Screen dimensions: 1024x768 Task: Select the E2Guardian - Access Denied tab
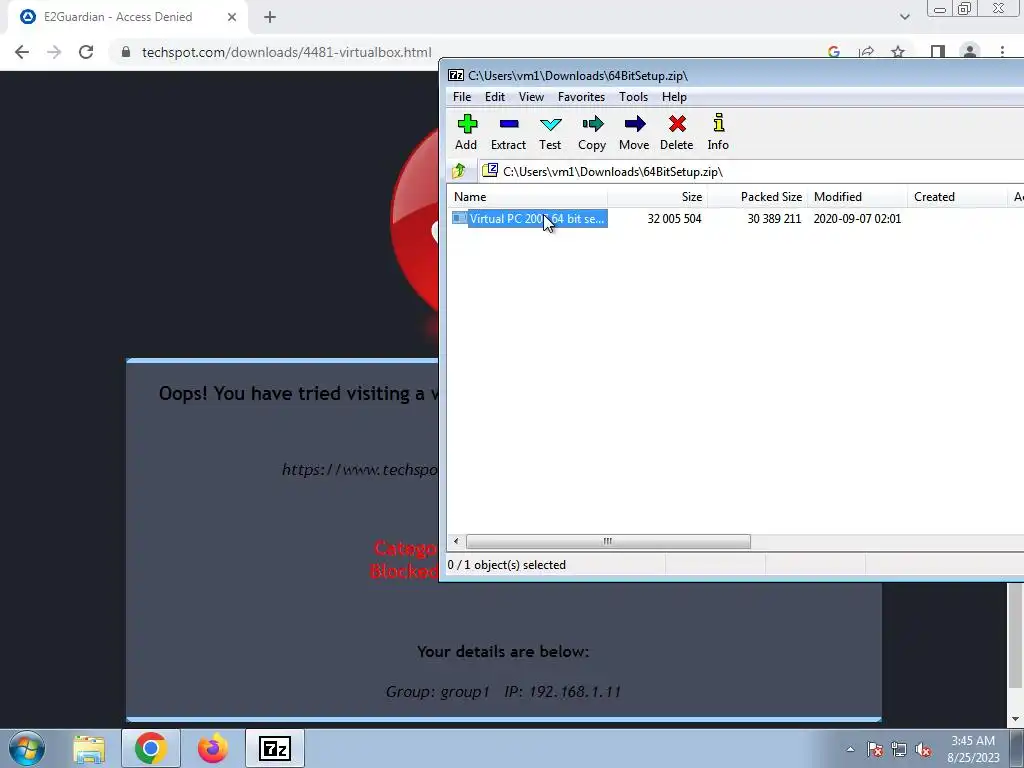[x=127, y=17]
